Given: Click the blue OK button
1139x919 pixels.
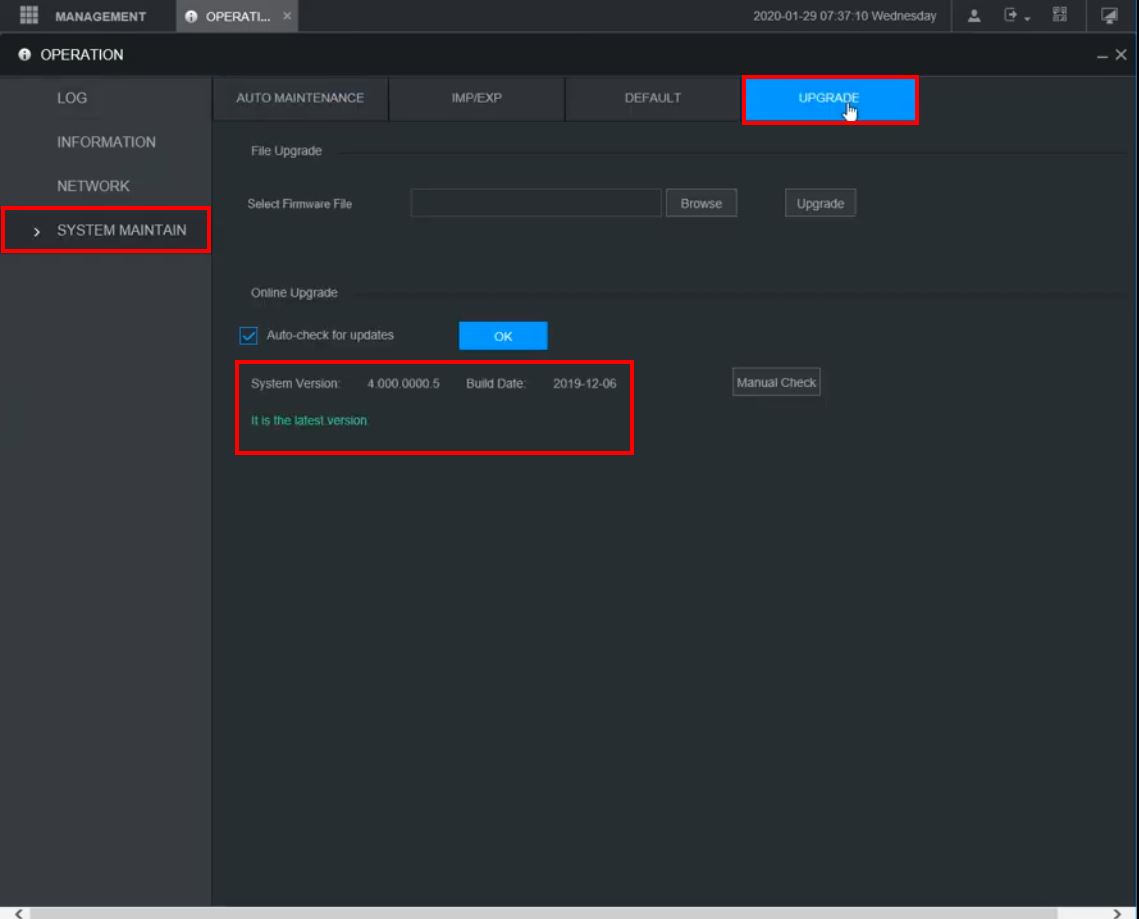Looking at the screenshot, I should pyautogui.click(x=503, y=336).
